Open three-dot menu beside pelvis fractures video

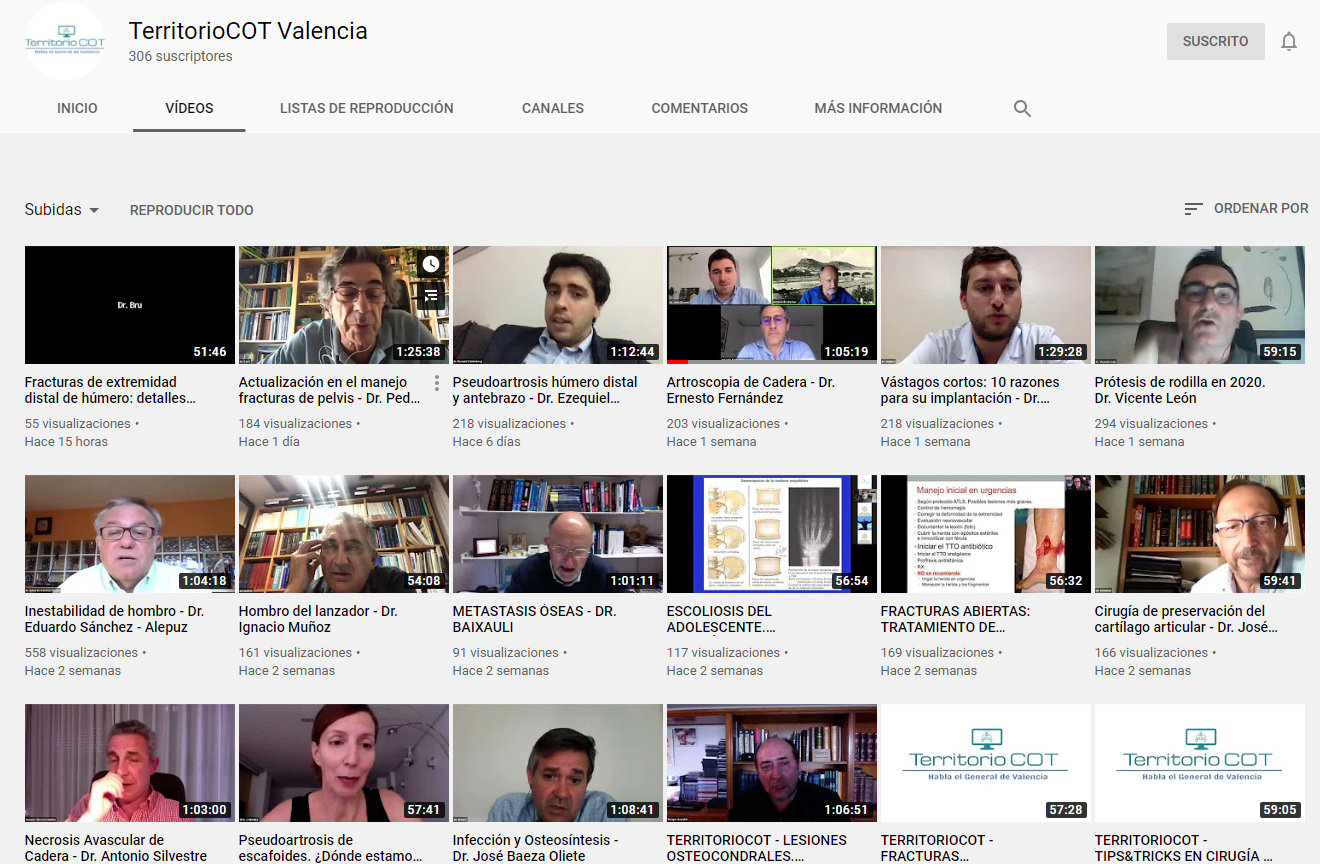coord(437,383)
